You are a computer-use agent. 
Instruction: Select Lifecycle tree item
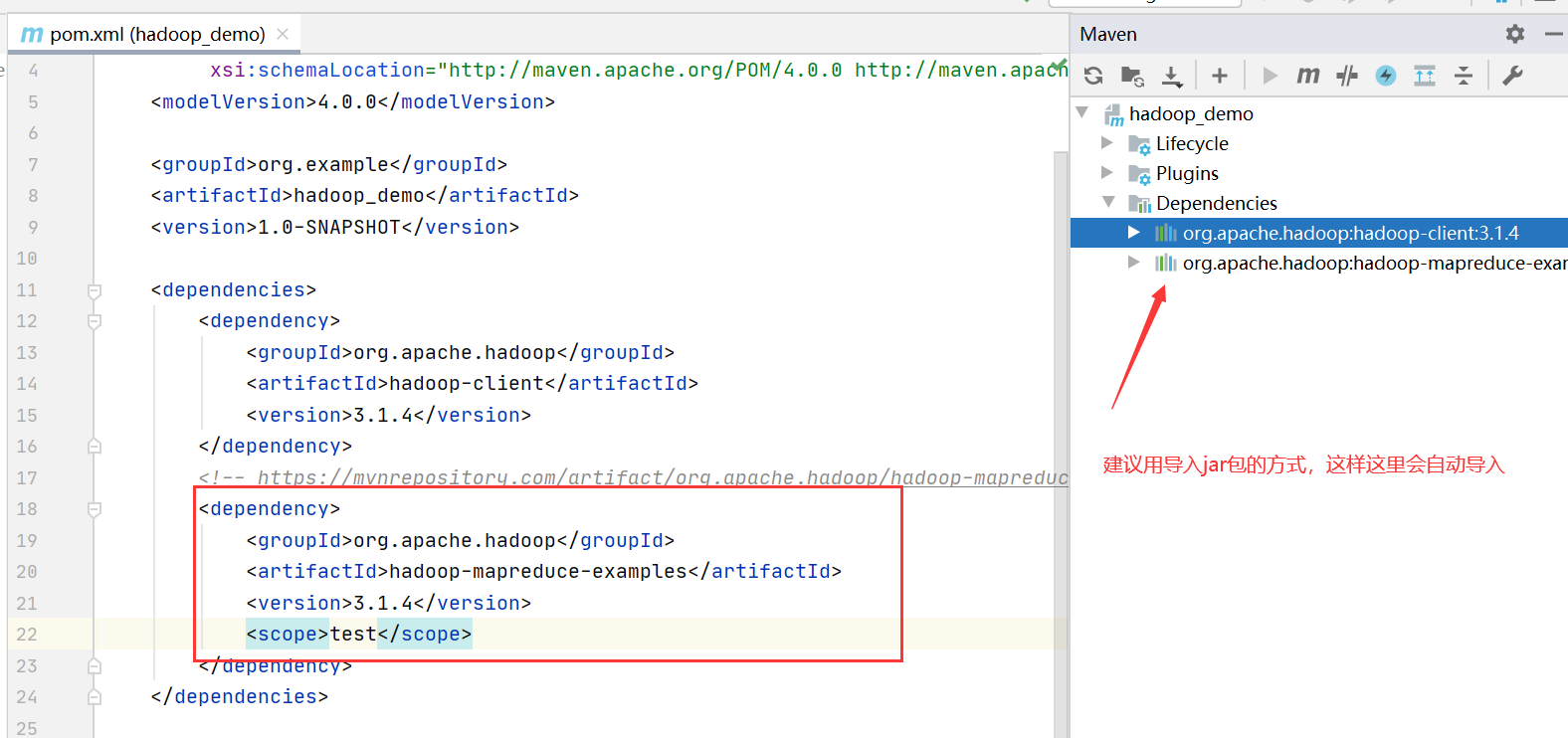(x=1192, y=144)
